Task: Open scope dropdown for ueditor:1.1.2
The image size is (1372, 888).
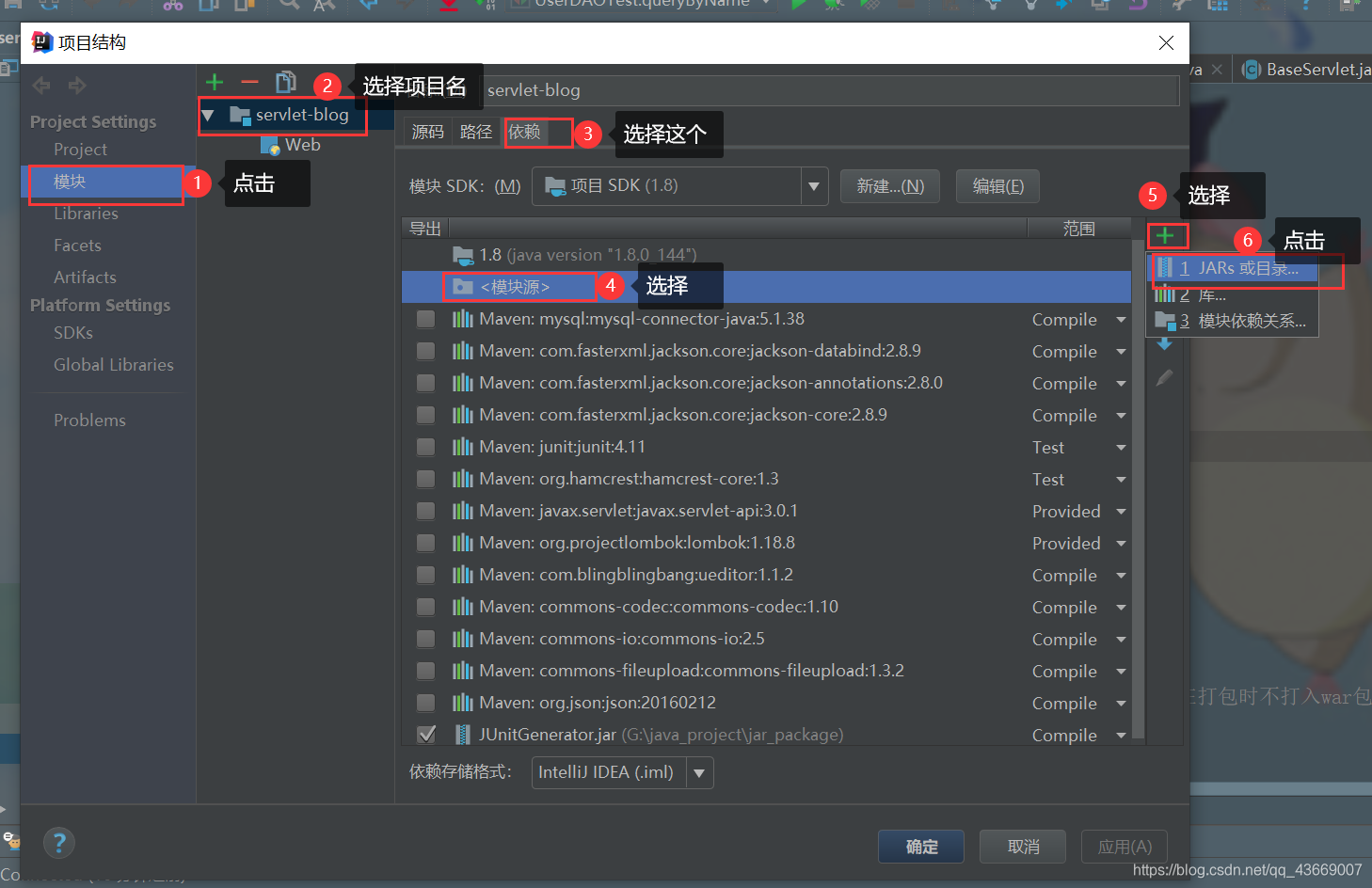Action: click(1121, 576)
